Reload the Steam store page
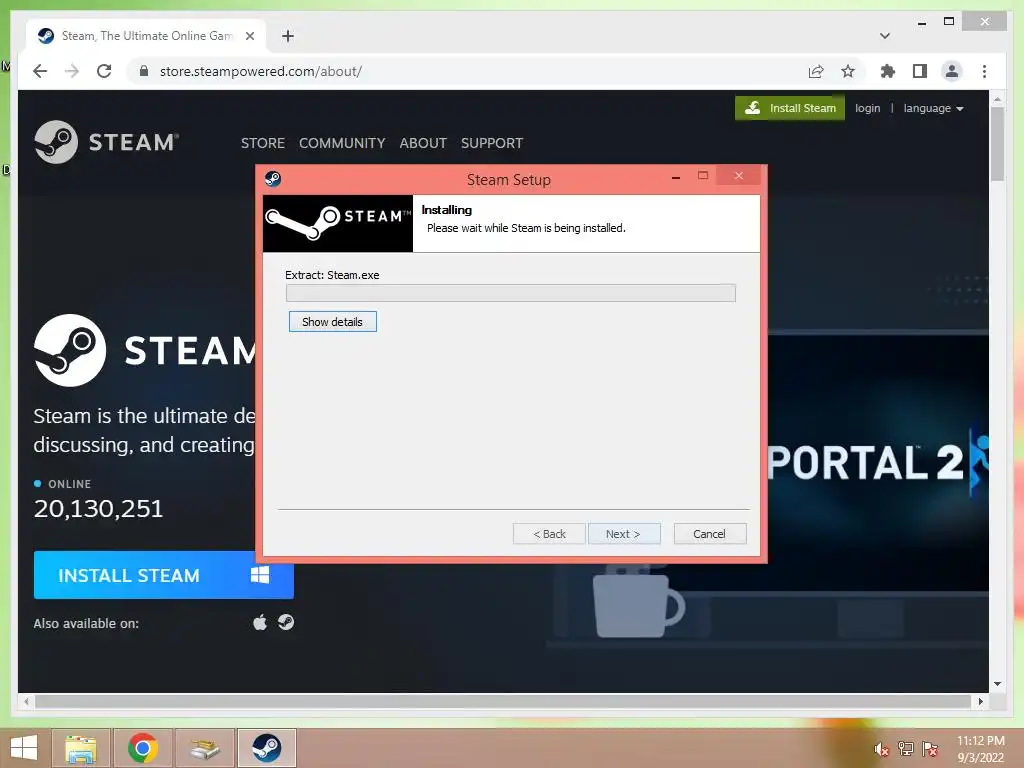 (x=104, y=71)
